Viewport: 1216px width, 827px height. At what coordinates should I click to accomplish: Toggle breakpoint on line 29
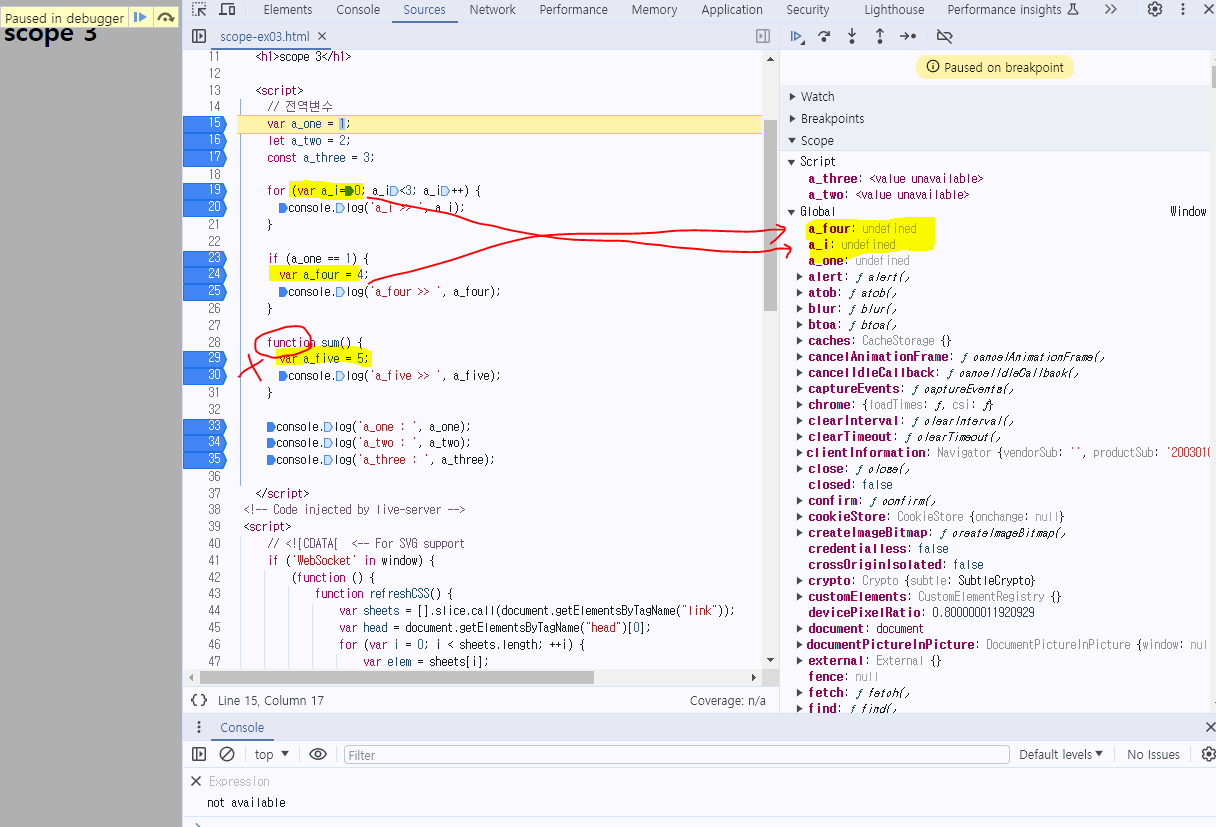tap(206, 358)
